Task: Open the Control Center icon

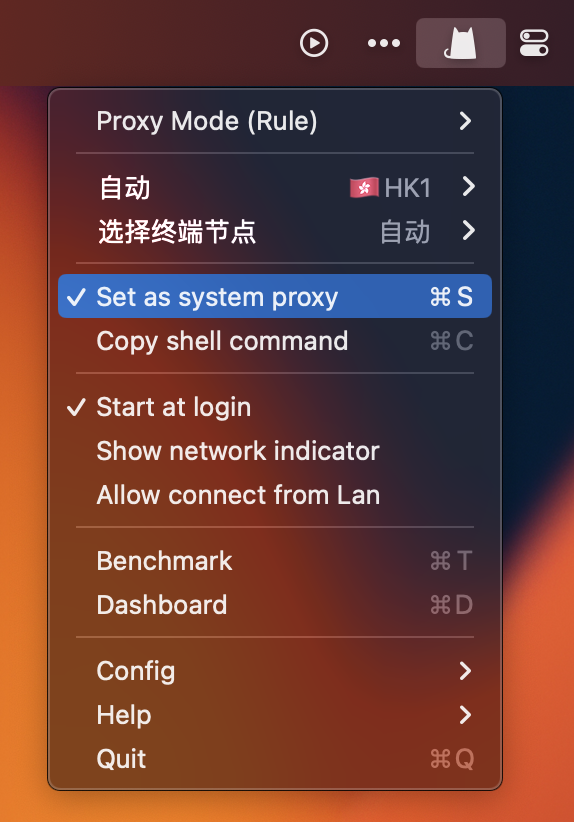Action: point(534,43)
